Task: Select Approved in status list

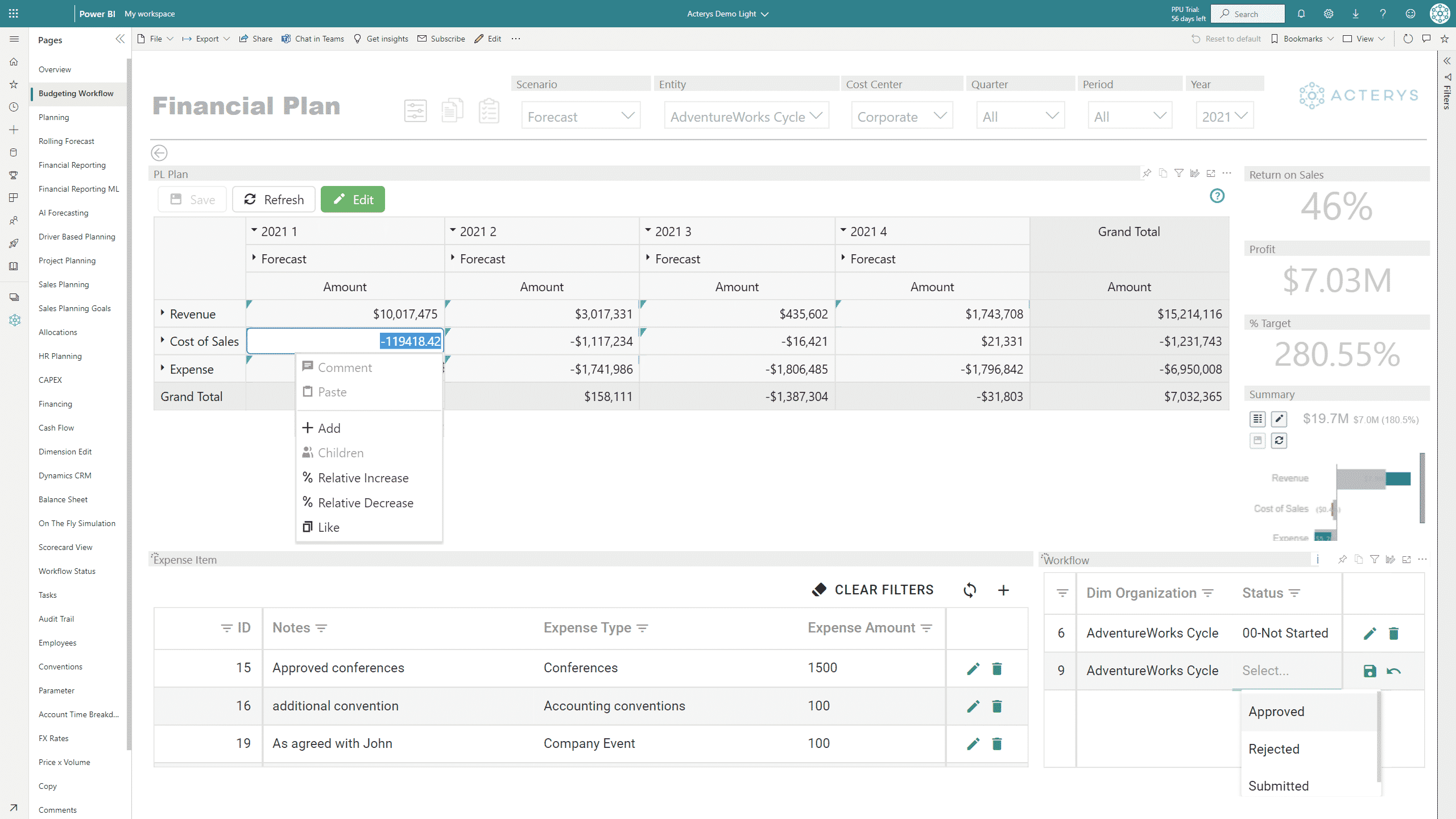Action: [1276, 712]
